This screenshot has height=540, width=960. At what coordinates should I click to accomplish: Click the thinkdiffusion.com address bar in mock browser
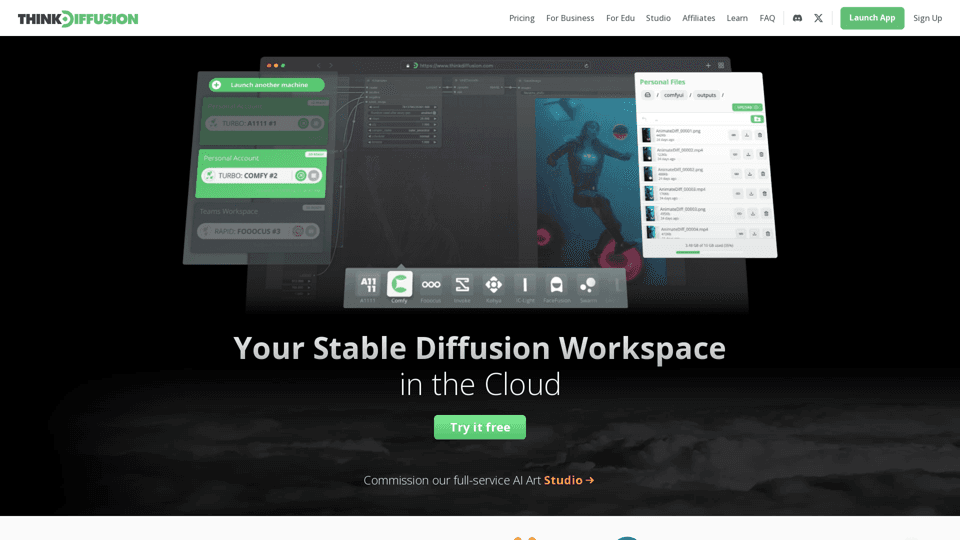click(x=496, y=66)
